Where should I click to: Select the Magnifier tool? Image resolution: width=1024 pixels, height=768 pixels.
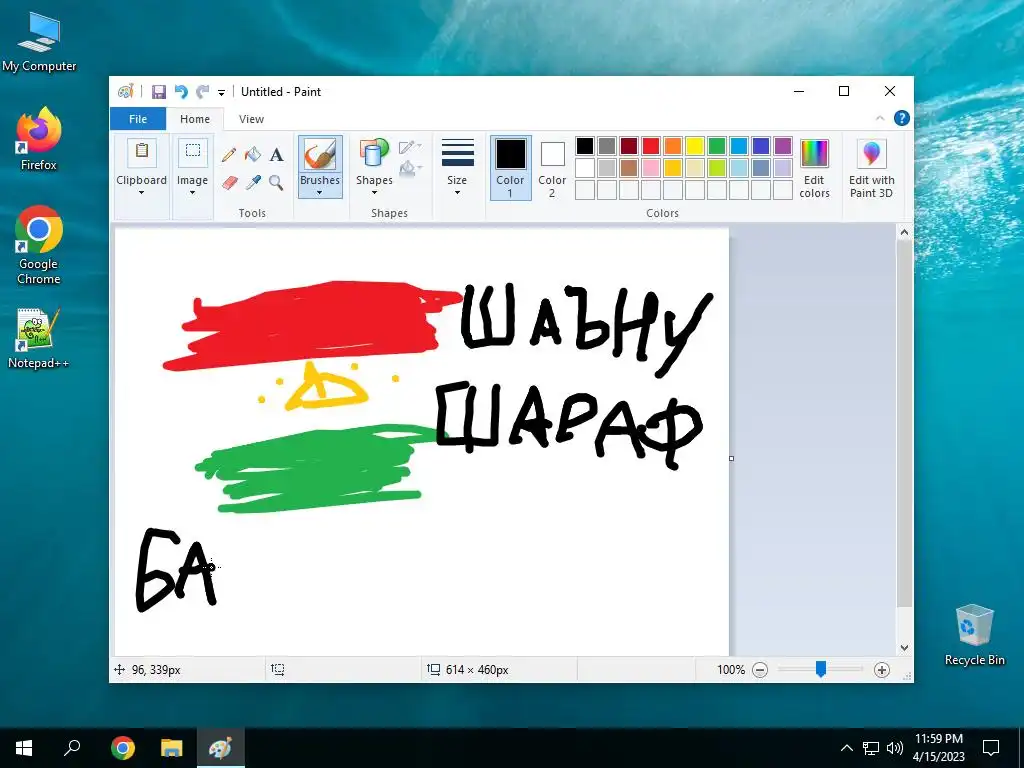click(x=276, y=183)
